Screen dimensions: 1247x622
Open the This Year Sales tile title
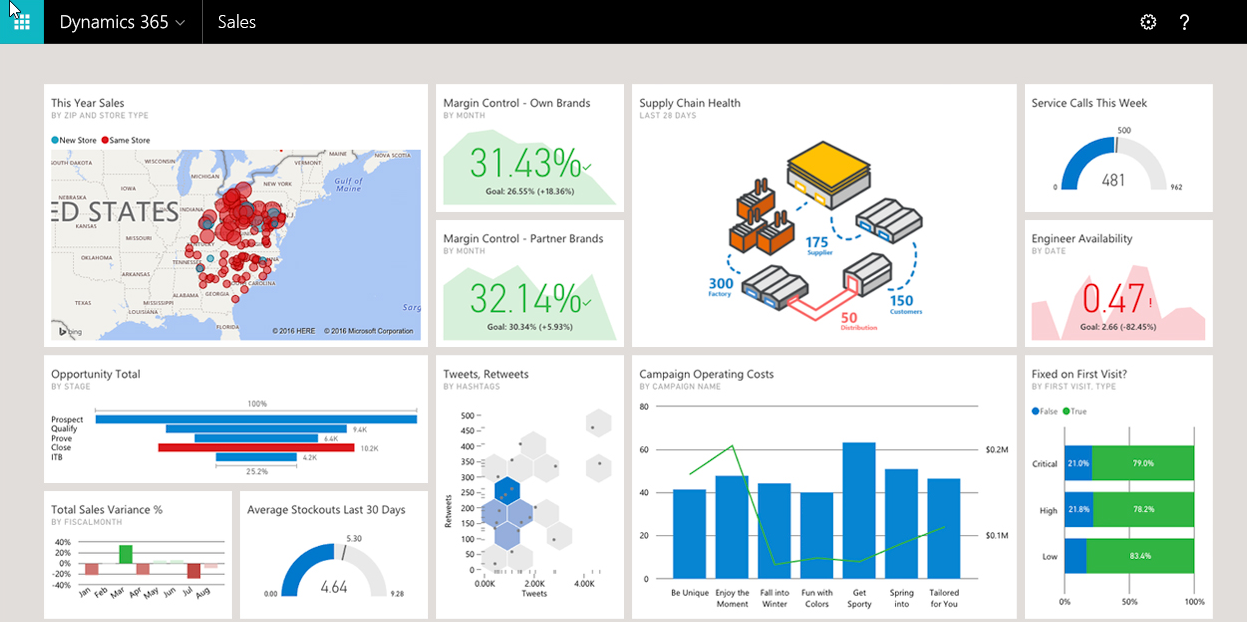click(88, 103)
